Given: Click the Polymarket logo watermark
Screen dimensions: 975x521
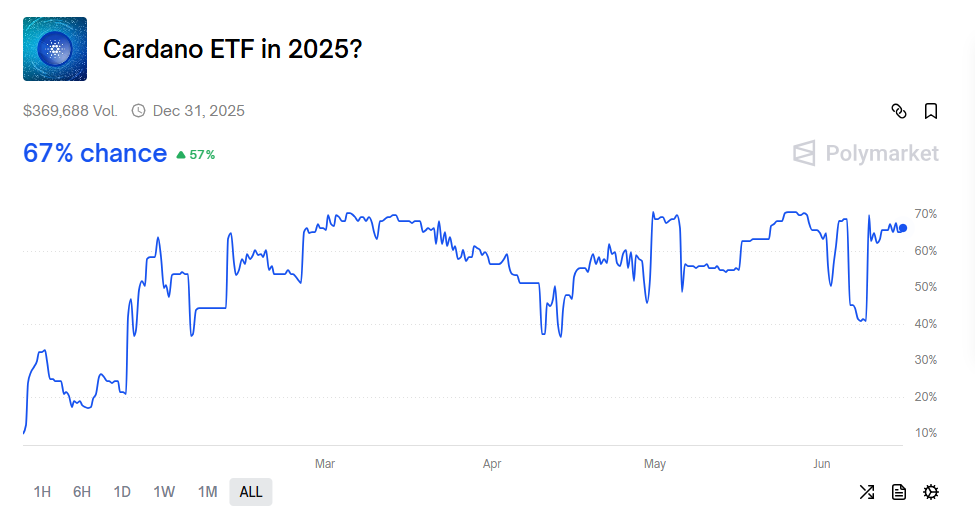Looking at the screenshot, I should click(x=866, y=153).
